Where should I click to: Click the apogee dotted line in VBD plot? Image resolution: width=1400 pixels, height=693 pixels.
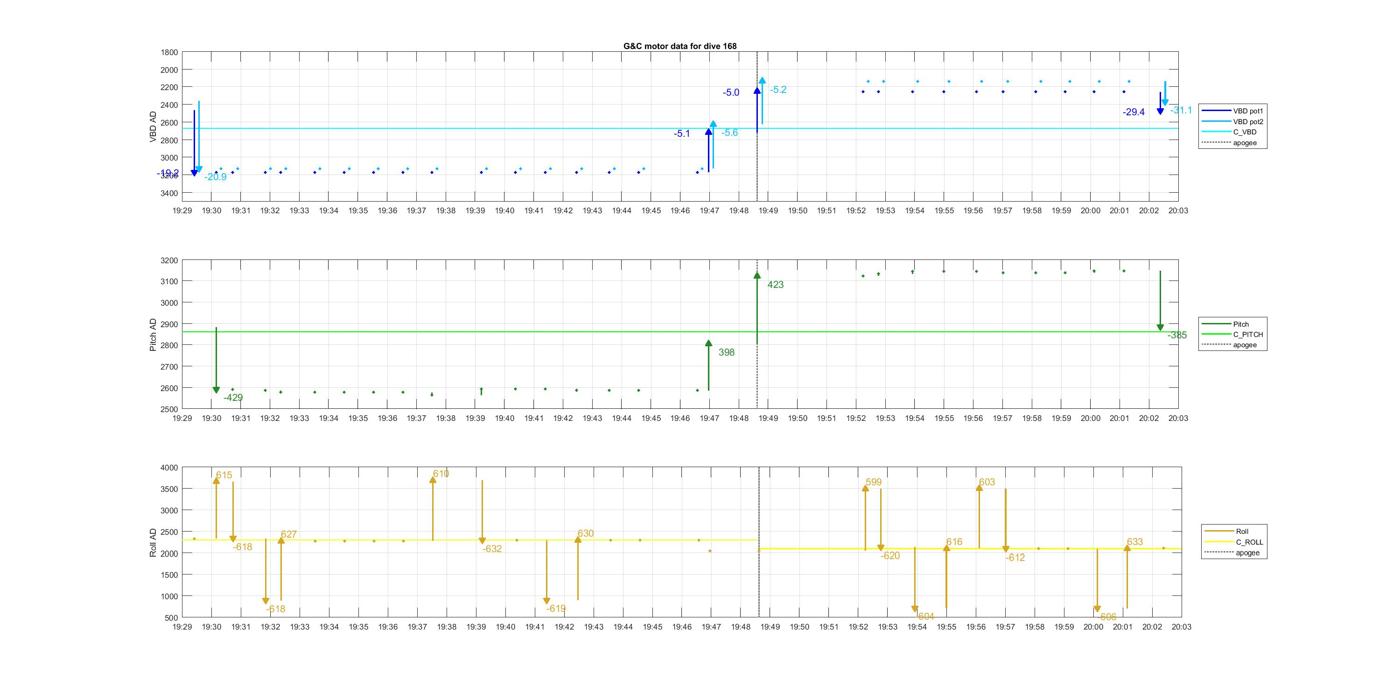(757, 125)
